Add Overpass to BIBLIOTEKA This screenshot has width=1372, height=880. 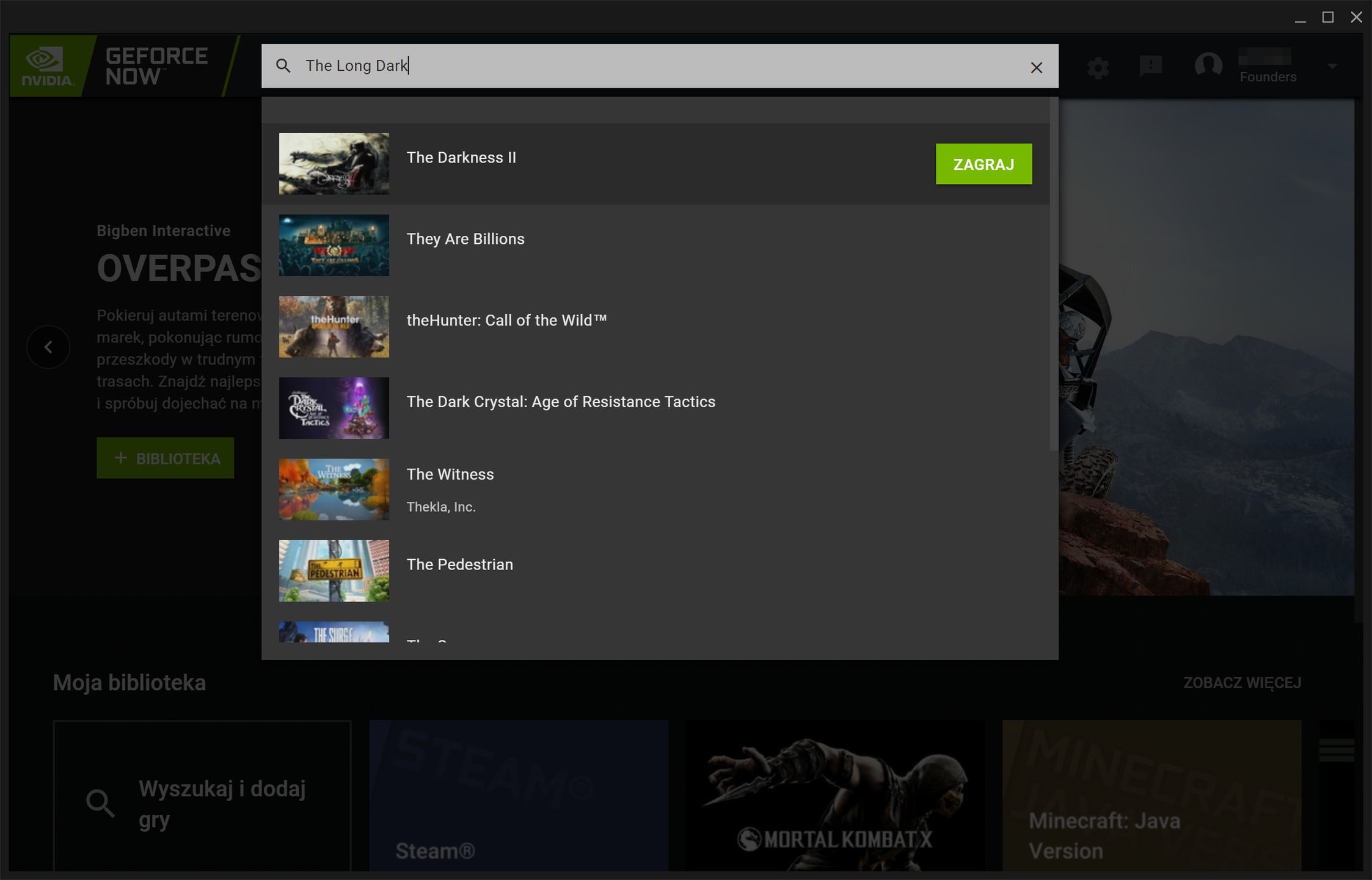click(x=166, y=458)
